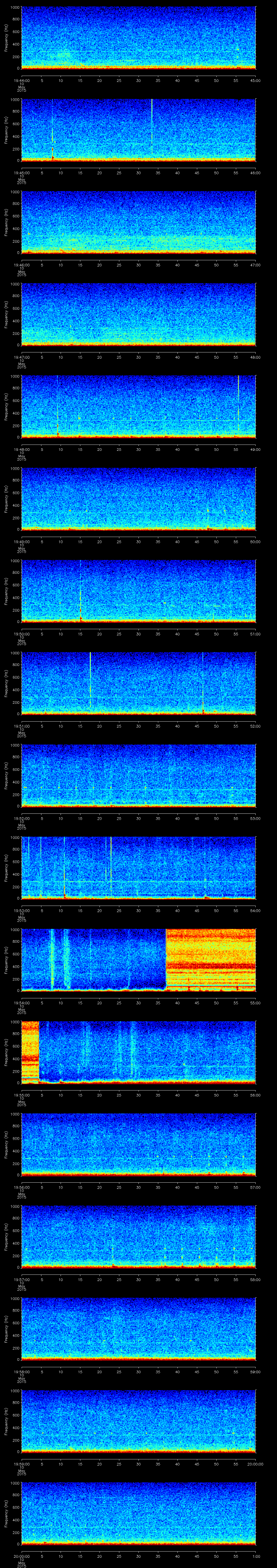
Task: Click the 19:48:00 timestamp label
Action: (21, 449)
